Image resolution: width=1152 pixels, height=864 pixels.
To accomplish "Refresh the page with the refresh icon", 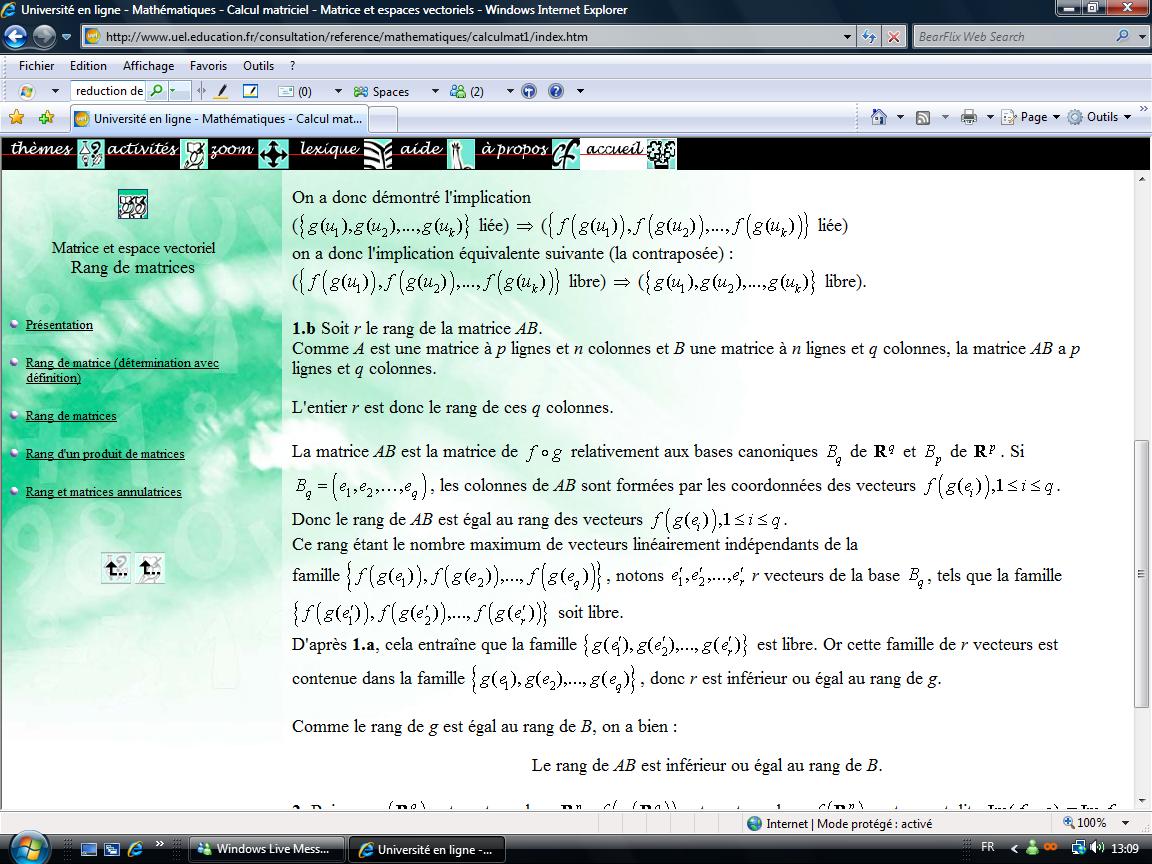I will tap(869, 37).
